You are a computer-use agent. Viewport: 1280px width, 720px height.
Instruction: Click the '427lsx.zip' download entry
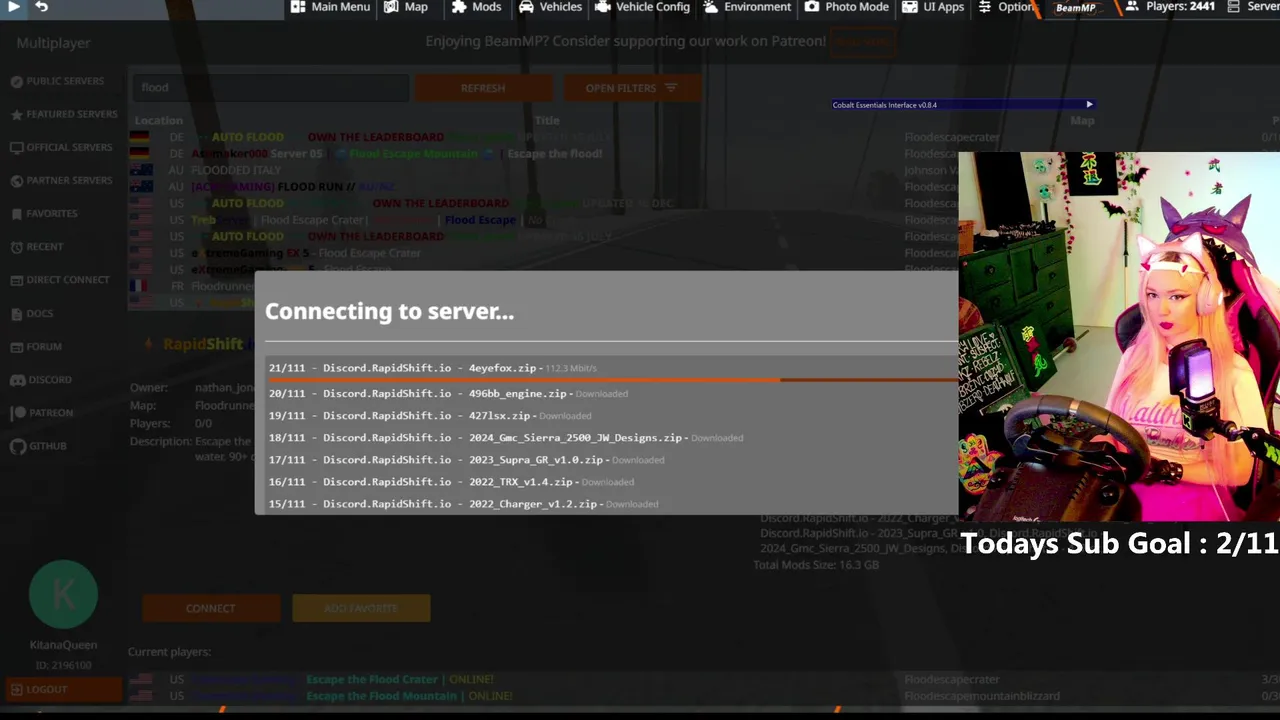coord(430,416)
